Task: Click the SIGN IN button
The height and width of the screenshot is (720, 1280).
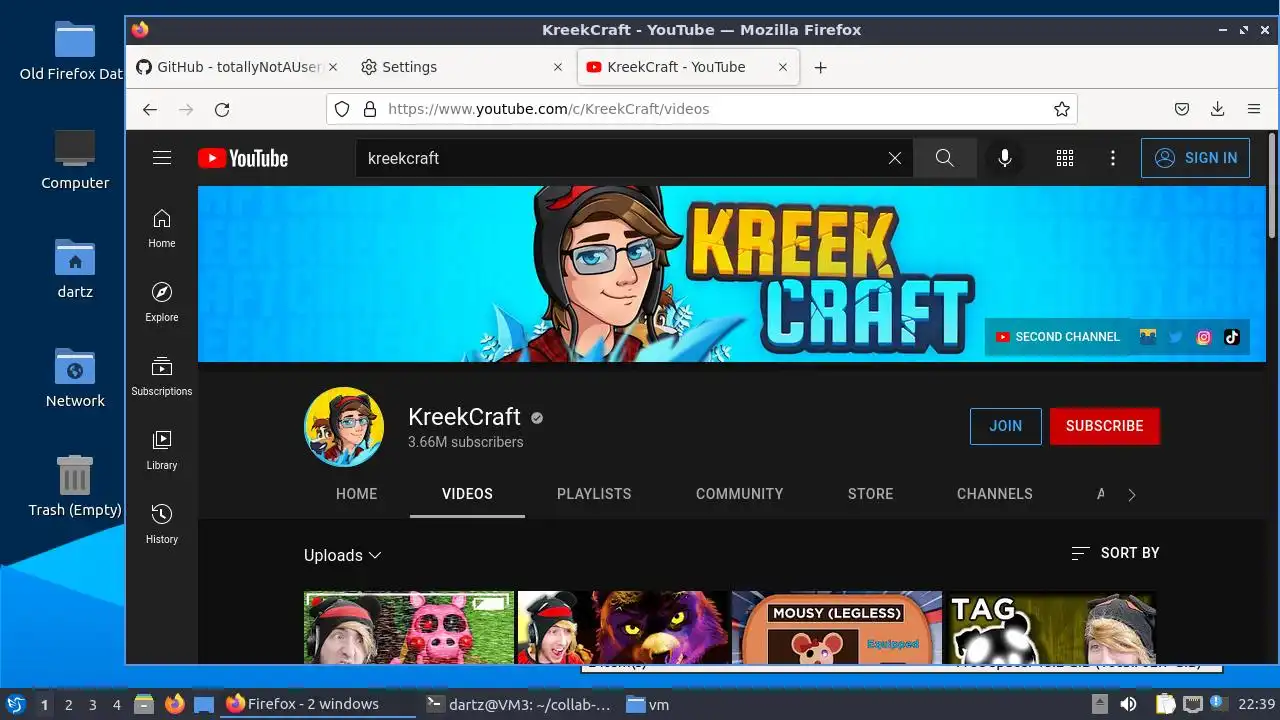Action: [1196, 158]
